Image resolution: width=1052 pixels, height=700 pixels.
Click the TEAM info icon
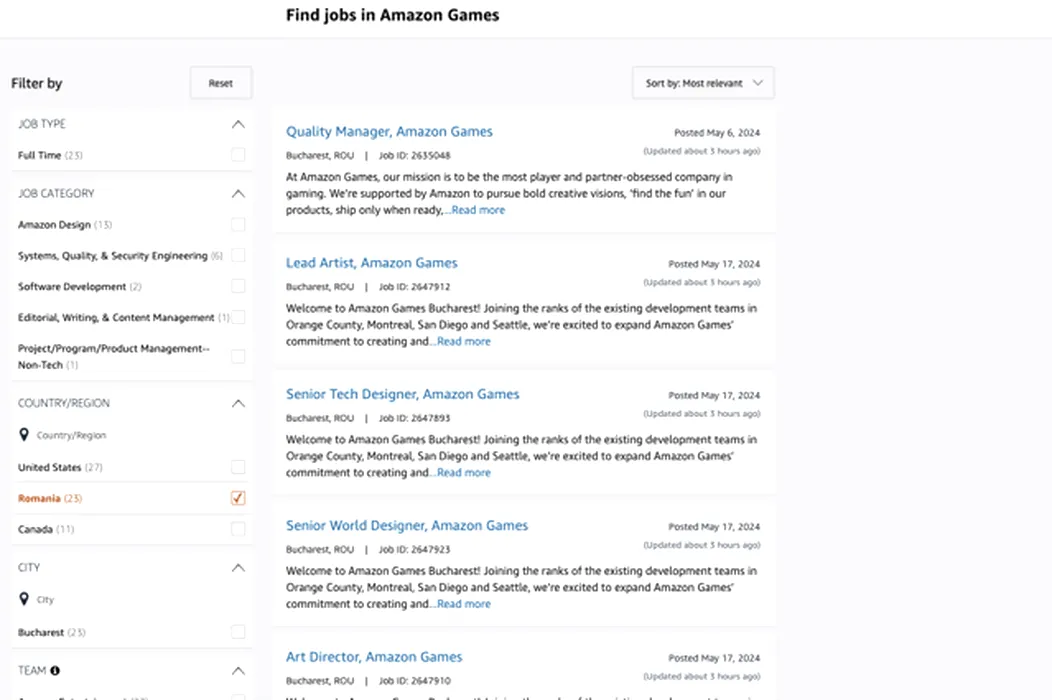coord(55,670)
